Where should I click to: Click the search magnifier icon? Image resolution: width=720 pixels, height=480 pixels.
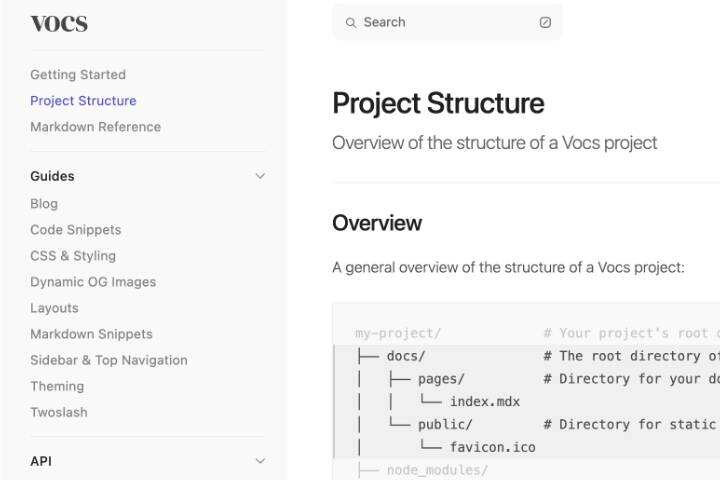click(x=351, y=22)
